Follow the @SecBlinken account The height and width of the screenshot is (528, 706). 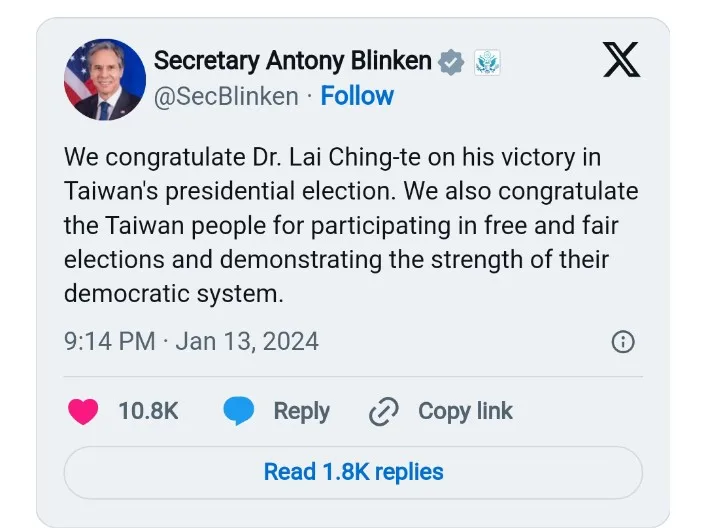click(357, 96)
